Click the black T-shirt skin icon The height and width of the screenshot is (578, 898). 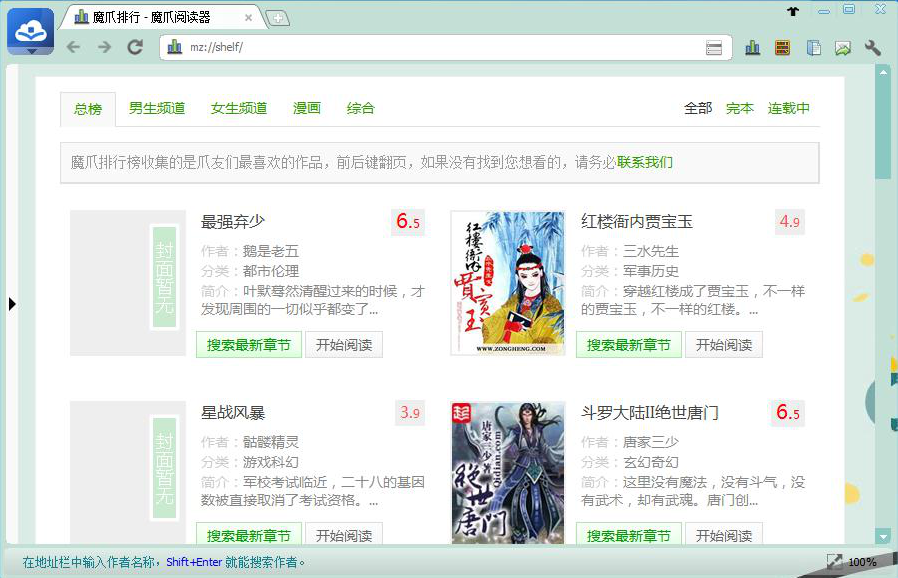pyautogui.click(x=794, y=11)
